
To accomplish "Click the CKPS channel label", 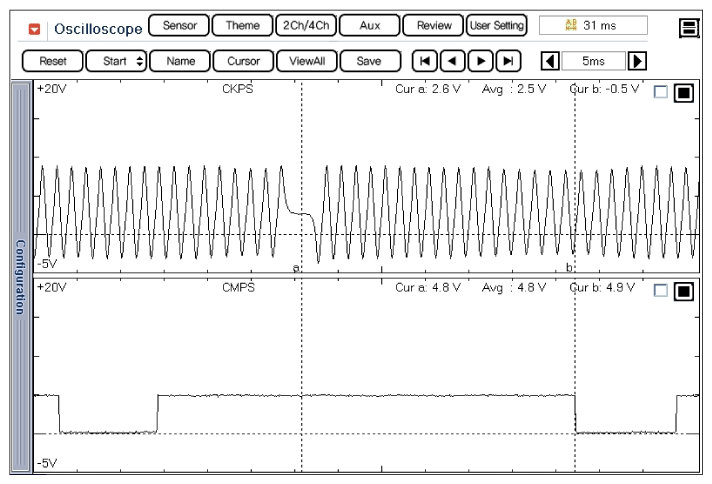I will (x=238, y=89).
